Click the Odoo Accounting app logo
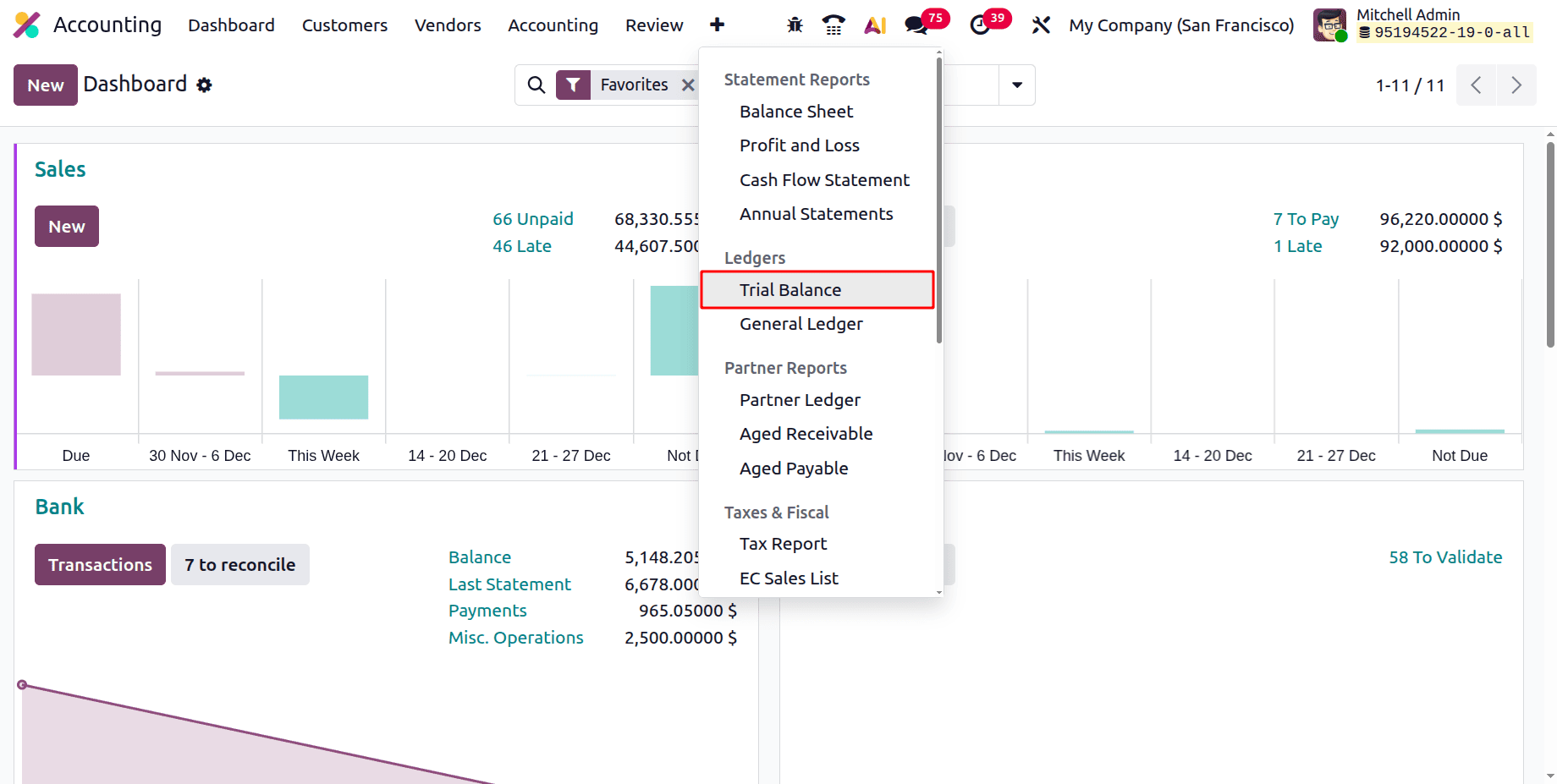 tap(27, 25)
